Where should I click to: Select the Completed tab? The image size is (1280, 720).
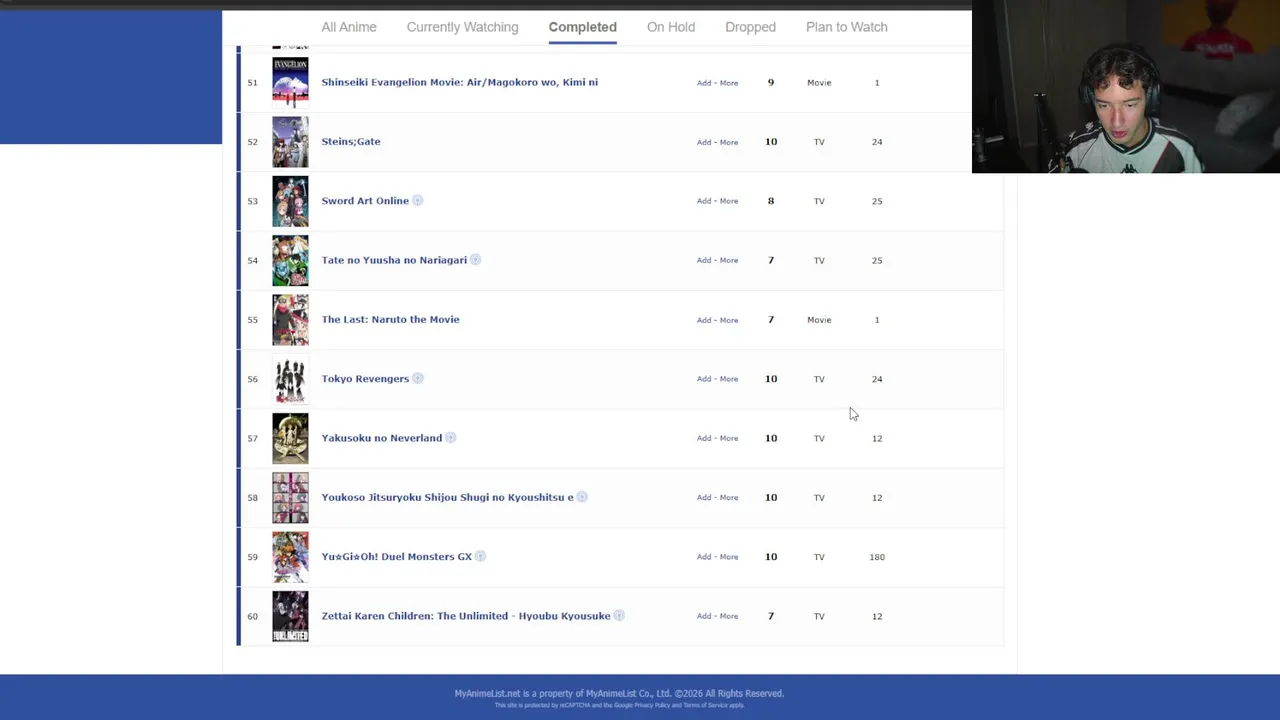tap(582, 27)
